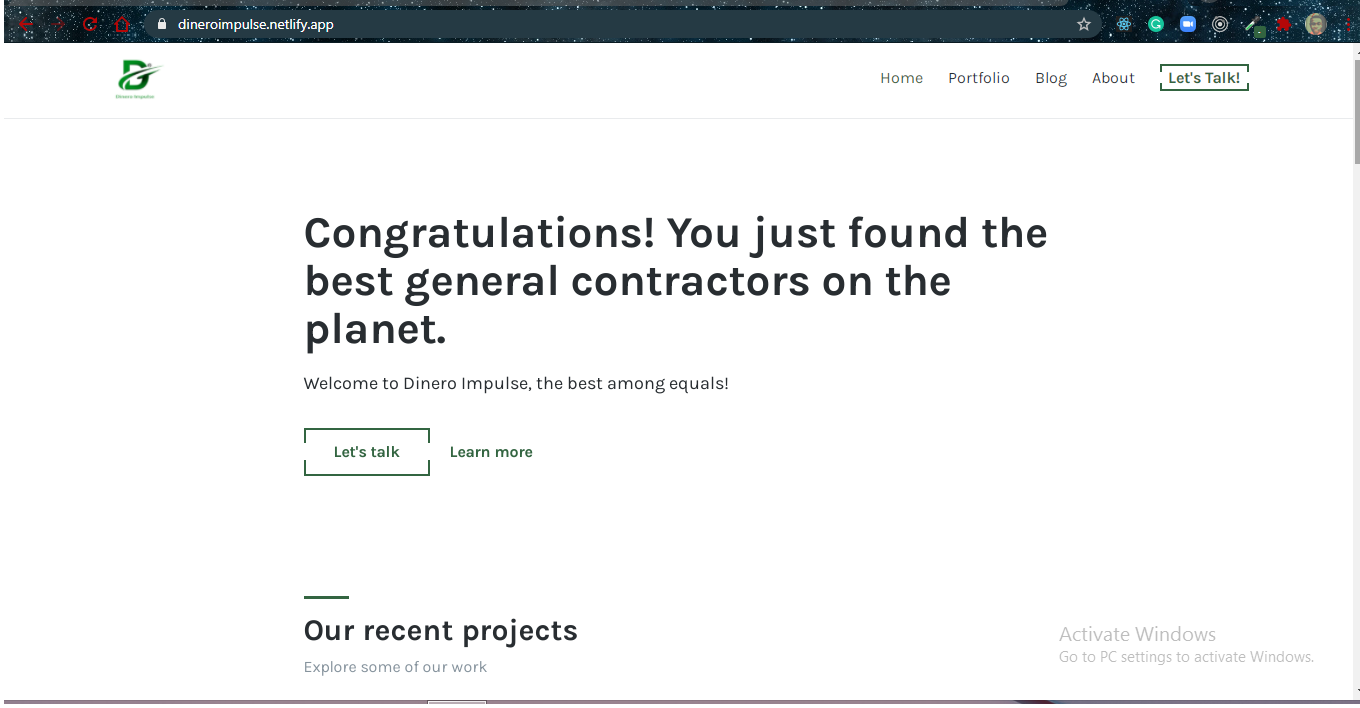Image resolution: width=1360 pixels, height=708 pixels.
Task: Open the Extensions puzzle piece menu
Action: pyautogui.click(x=1284, y=24)
